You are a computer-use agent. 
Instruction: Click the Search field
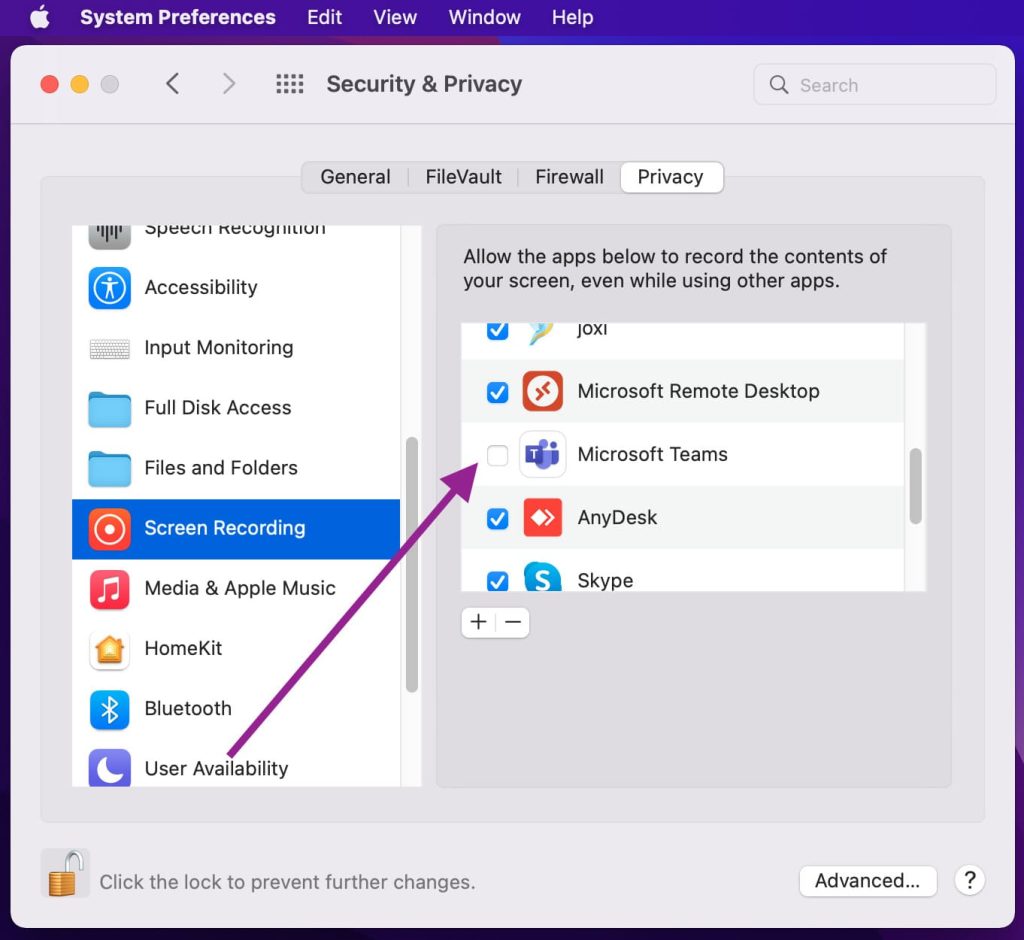pos(874,84)
